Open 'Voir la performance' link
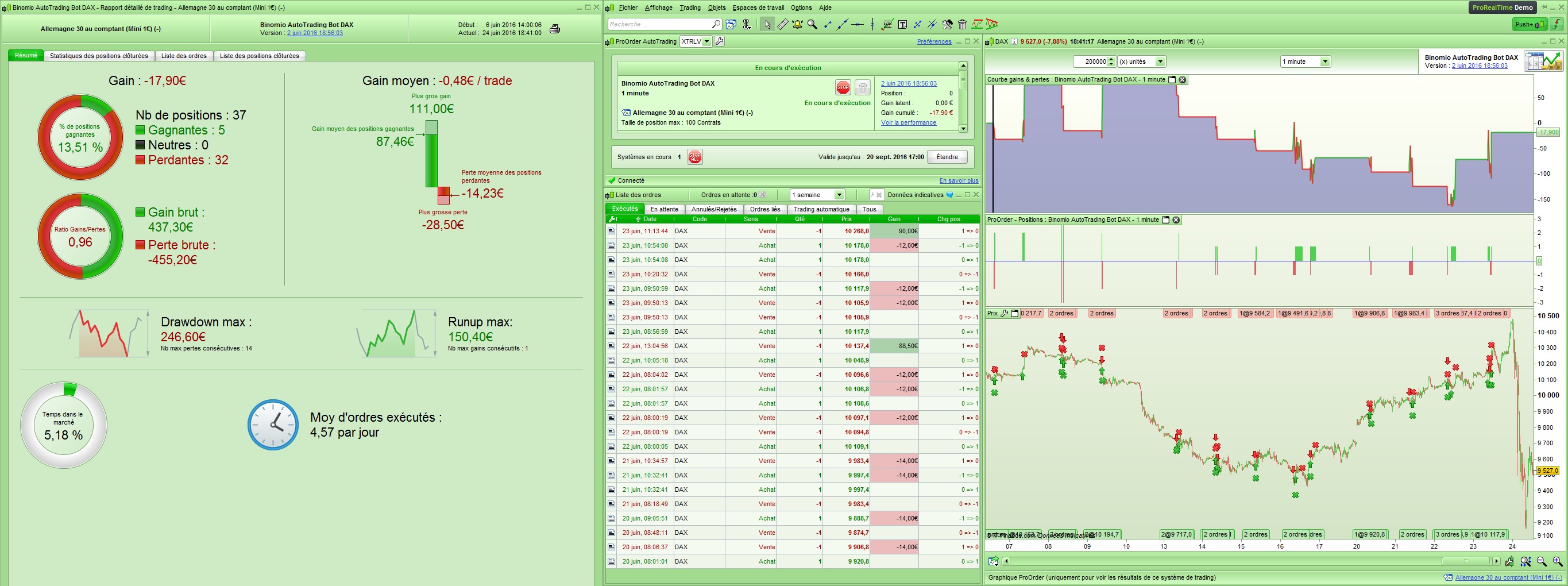Screen dimensions: 1568x586 [x=908, y=122]
